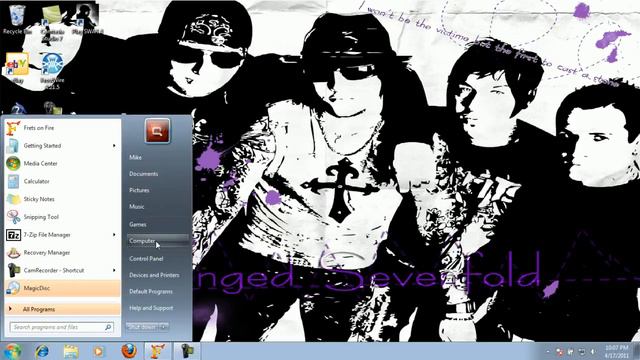640x360 pixels.
Task: Open Help and Support
Action: [x=158, y=308]
